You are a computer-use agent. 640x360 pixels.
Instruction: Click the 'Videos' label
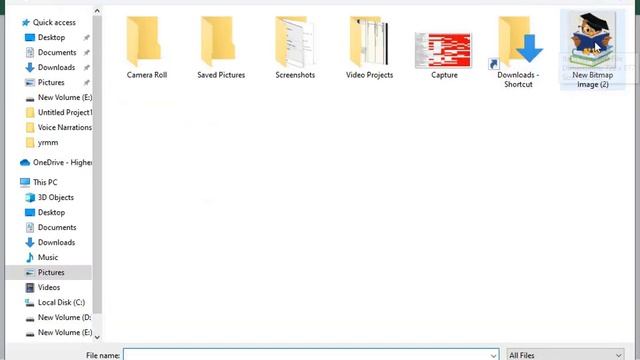point(49,288)
